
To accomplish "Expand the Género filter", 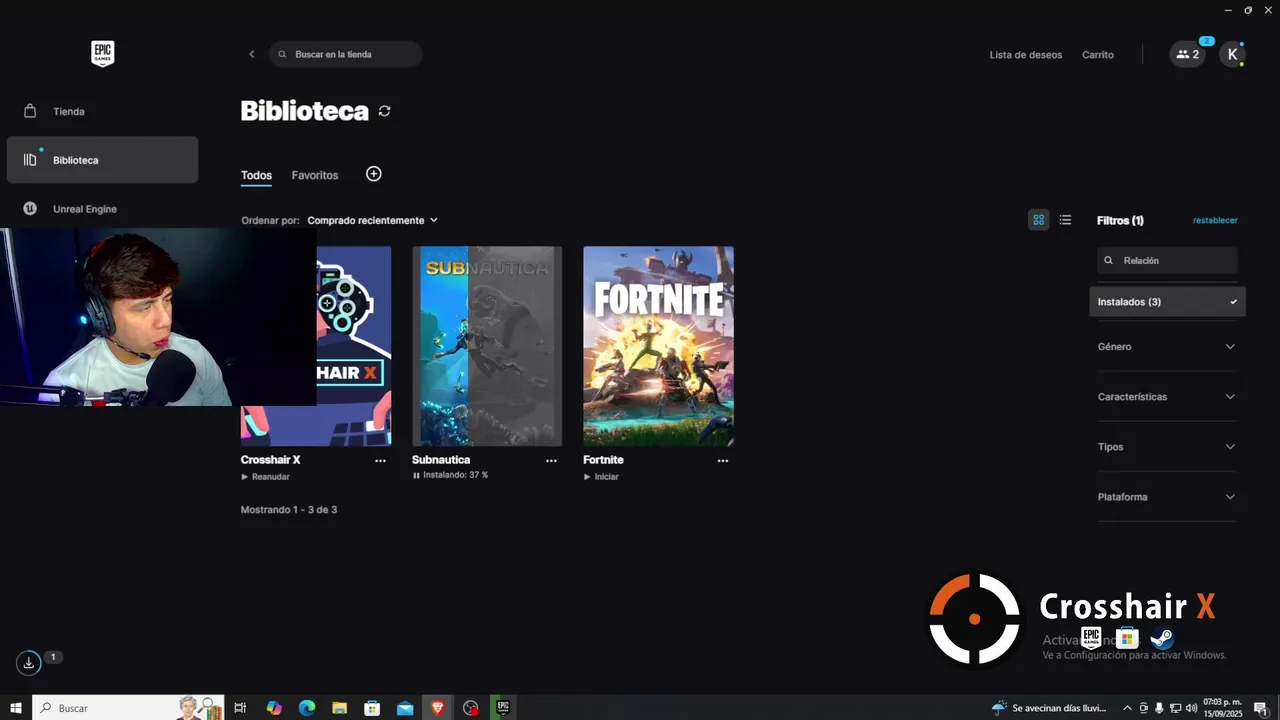I will 1167,347.
